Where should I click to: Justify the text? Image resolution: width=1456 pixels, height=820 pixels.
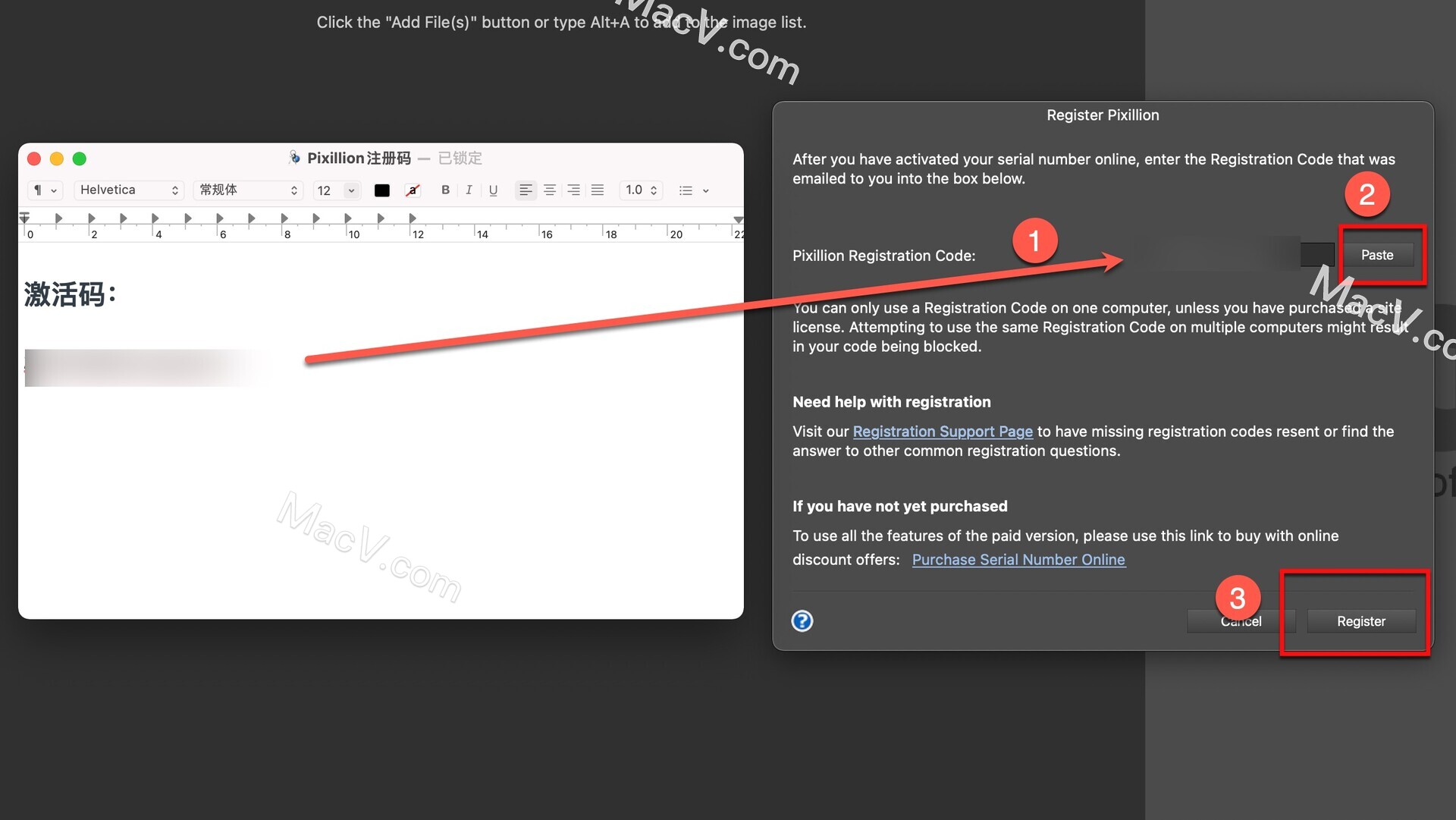coord(598,190)
